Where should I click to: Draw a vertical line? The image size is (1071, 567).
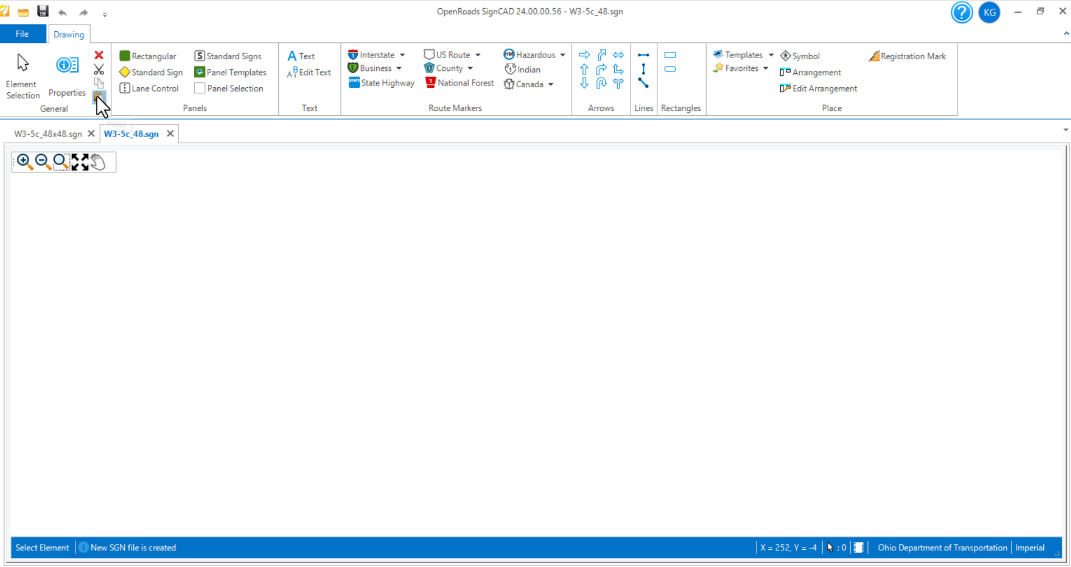pyautogui.click(x=643, y=69)
